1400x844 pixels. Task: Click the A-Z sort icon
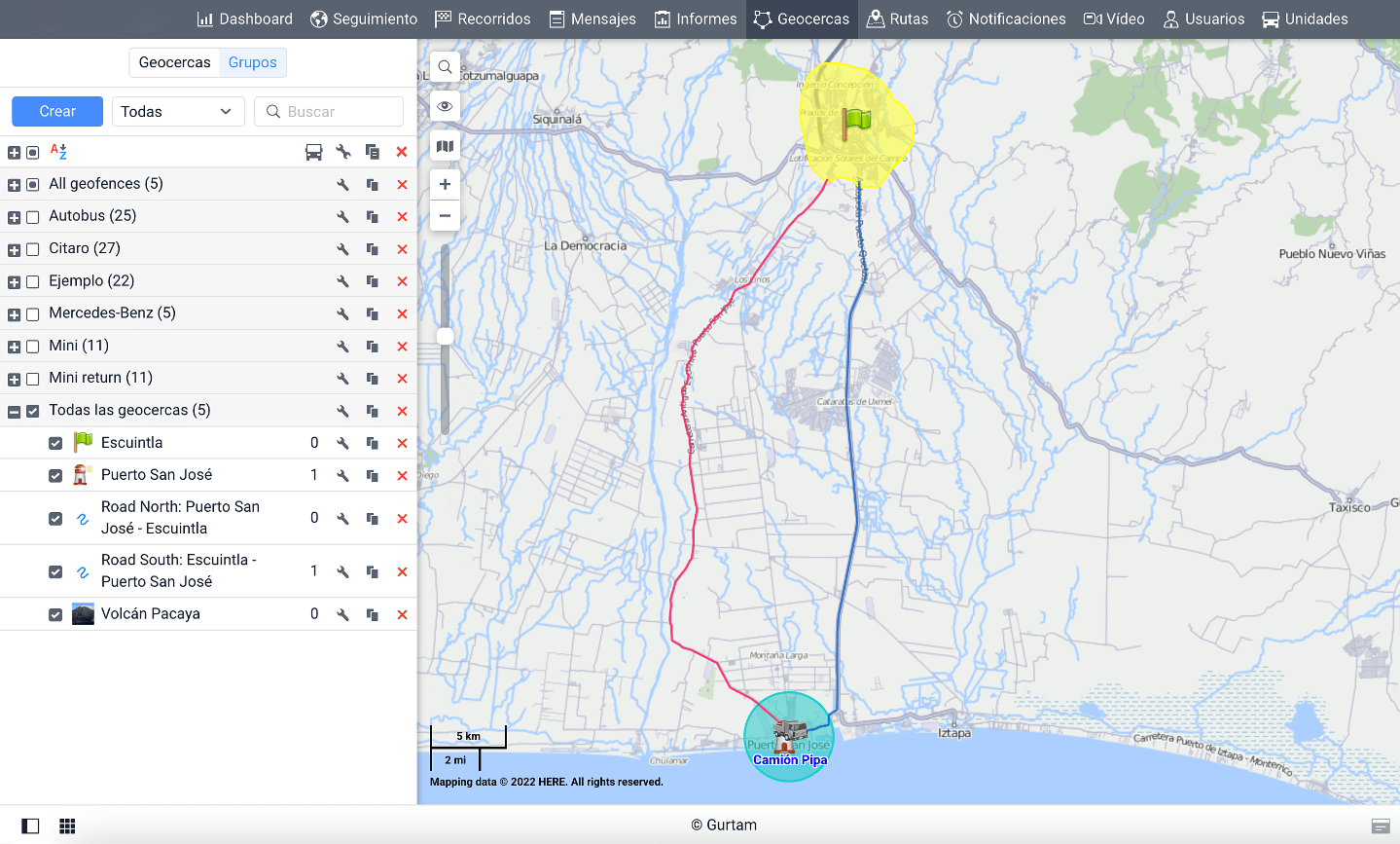(x=58, y=152)
